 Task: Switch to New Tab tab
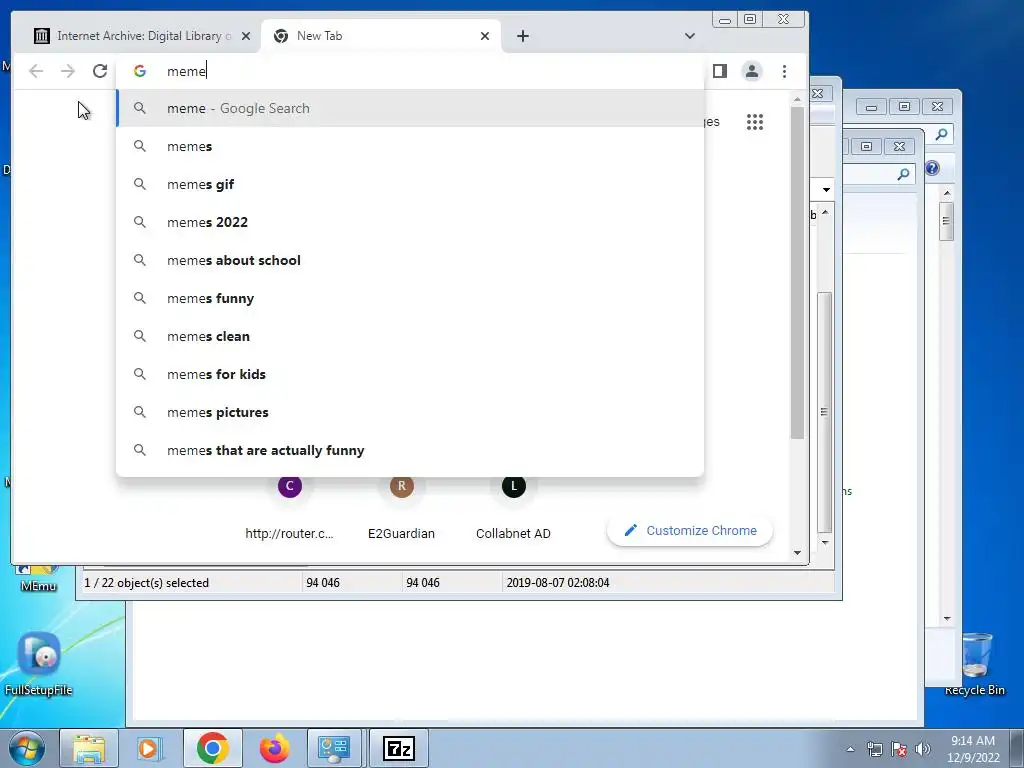pos(381,36)
